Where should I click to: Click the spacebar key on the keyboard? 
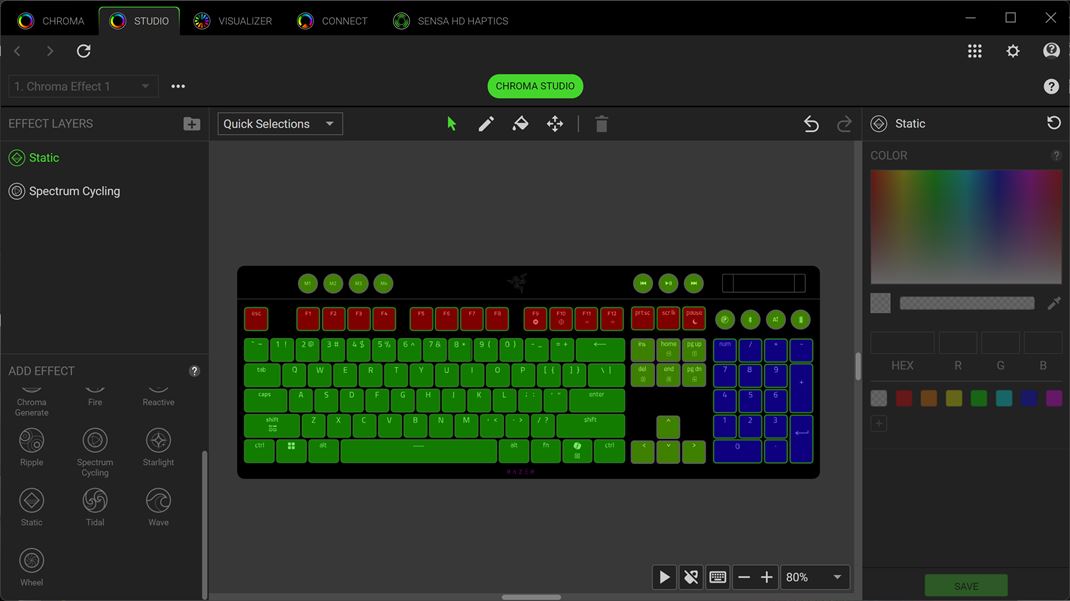point(418,451)
